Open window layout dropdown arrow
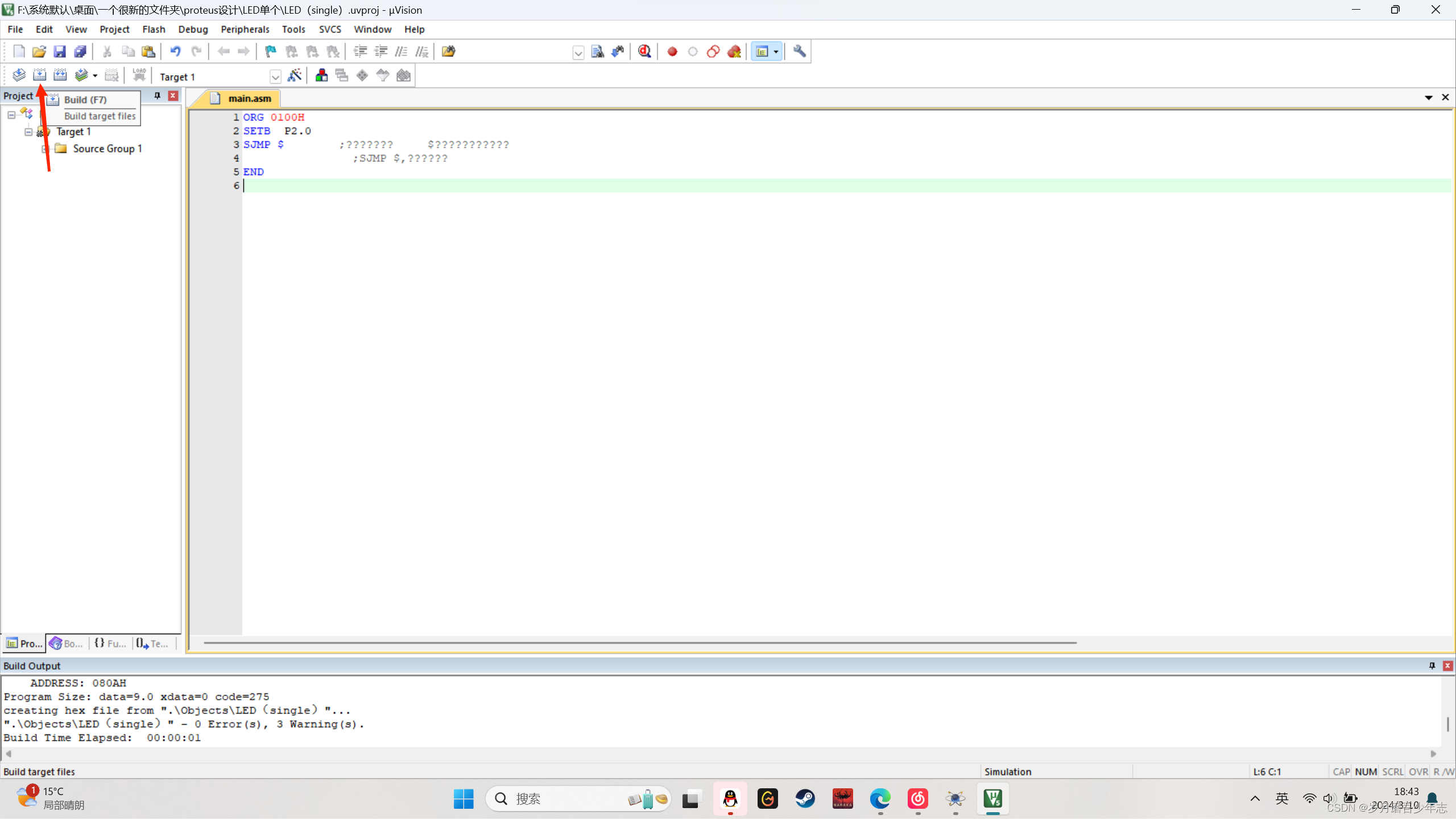The height and width of the screenshot is (819, 1456). point(776,52)
